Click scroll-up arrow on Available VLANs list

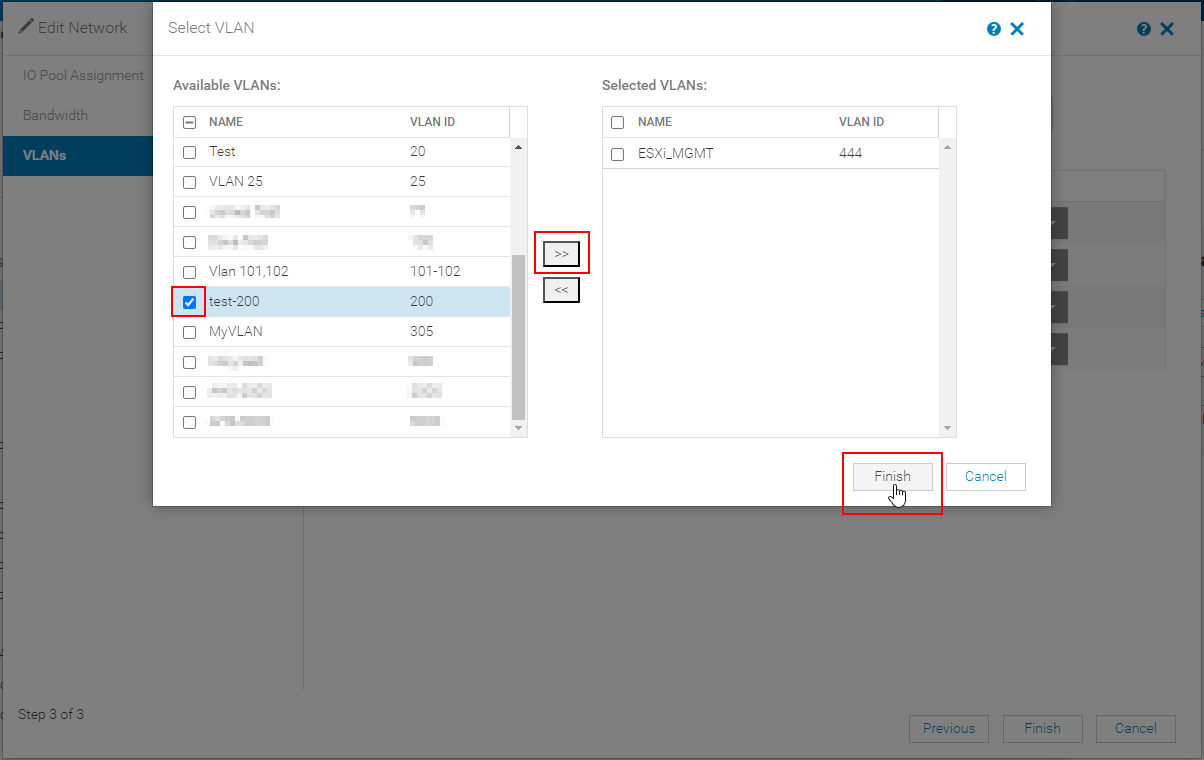(x=518, y=147)
